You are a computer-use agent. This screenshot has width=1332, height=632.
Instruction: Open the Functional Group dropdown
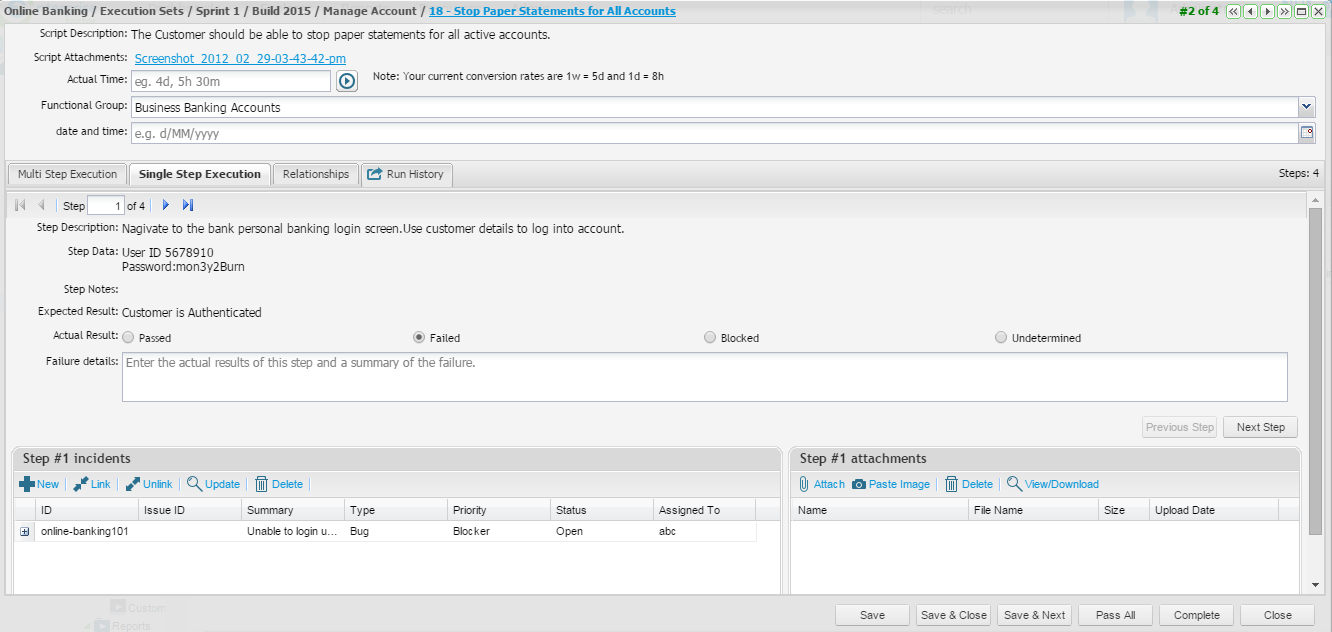pos(1306,107)
